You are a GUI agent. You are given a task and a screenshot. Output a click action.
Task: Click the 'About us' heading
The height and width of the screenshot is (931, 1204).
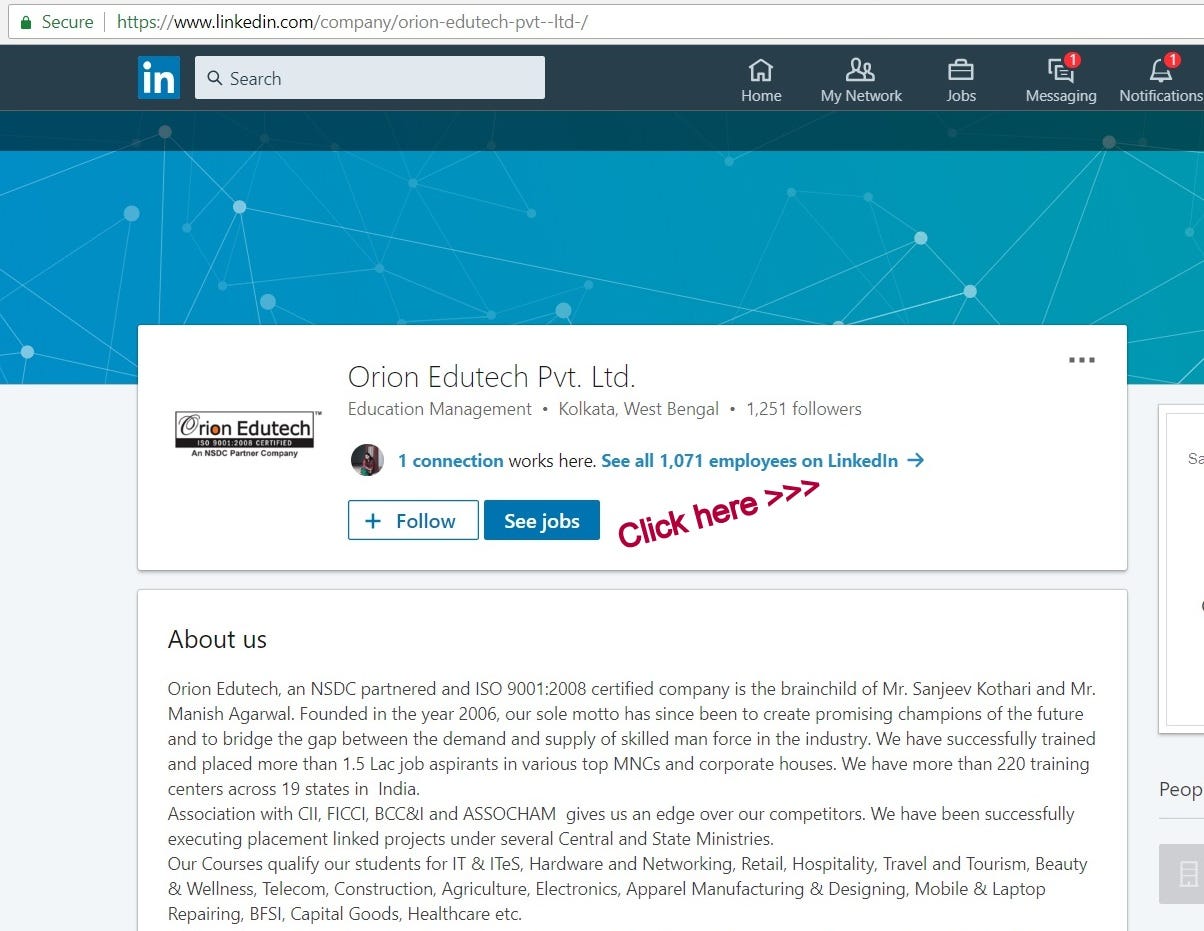point(217,639)
